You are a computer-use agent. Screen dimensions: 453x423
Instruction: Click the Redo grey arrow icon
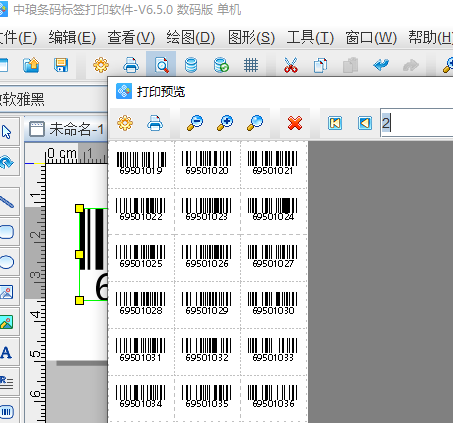(411, 65)
